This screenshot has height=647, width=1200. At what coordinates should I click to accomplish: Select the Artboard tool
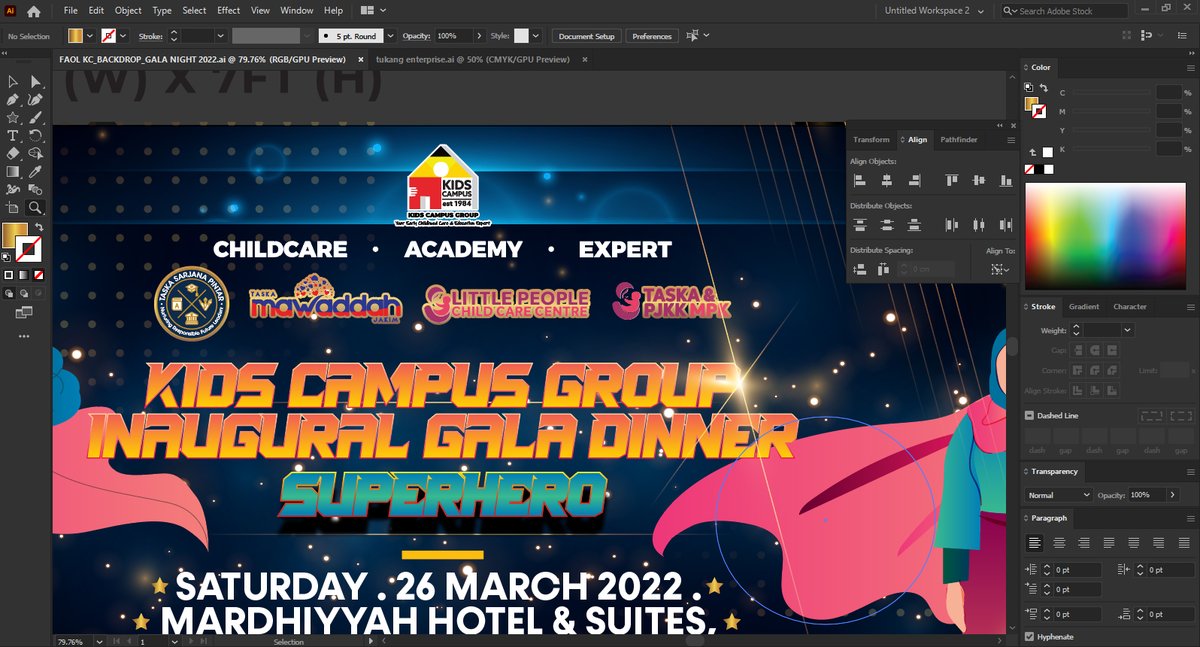pos(13,208)
